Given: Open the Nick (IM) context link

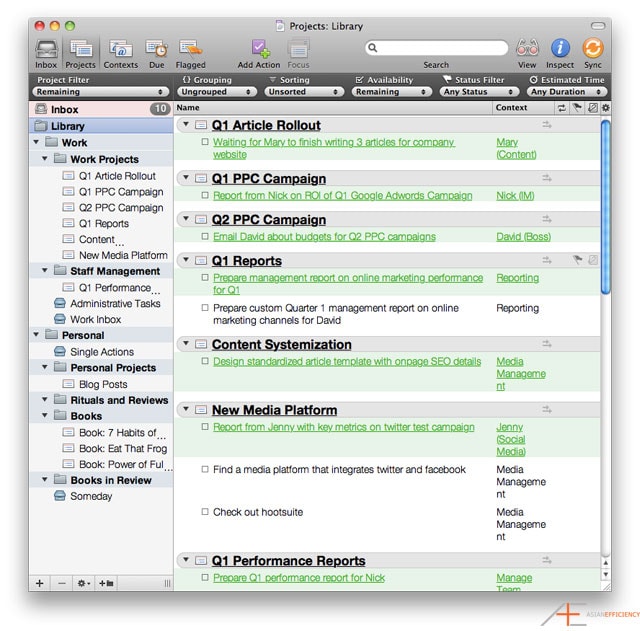Looking at the screenshot, I should click(x=515, y=196).
